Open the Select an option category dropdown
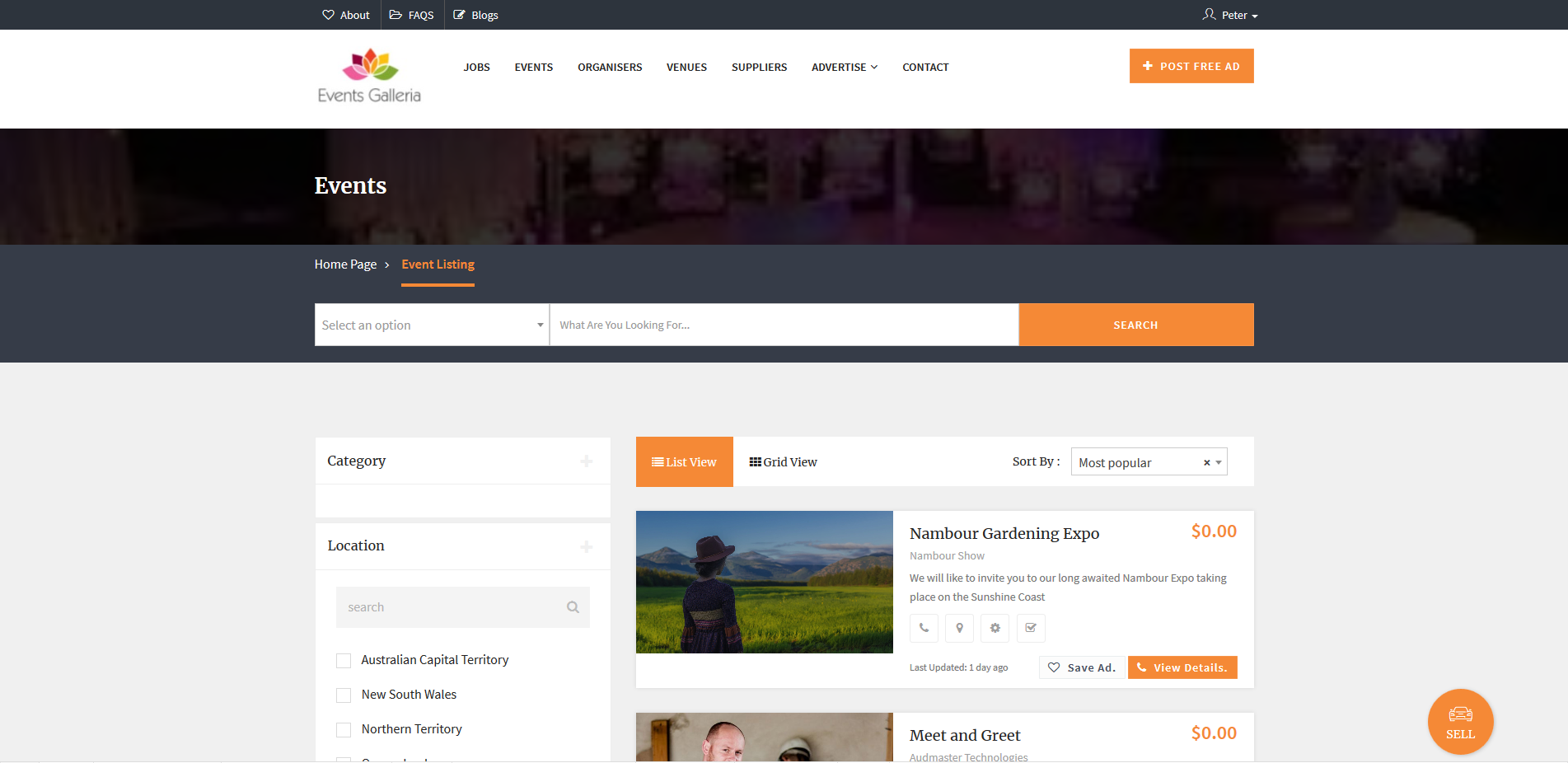The image size is (1568, 763). pyautogui.click(x=430, y=325)
